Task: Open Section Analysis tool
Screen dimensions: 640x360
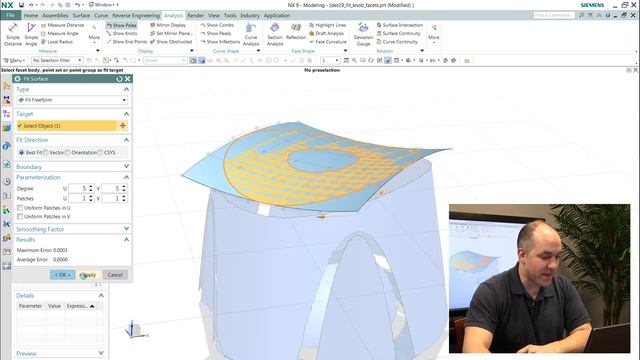Action: (275, 34)
